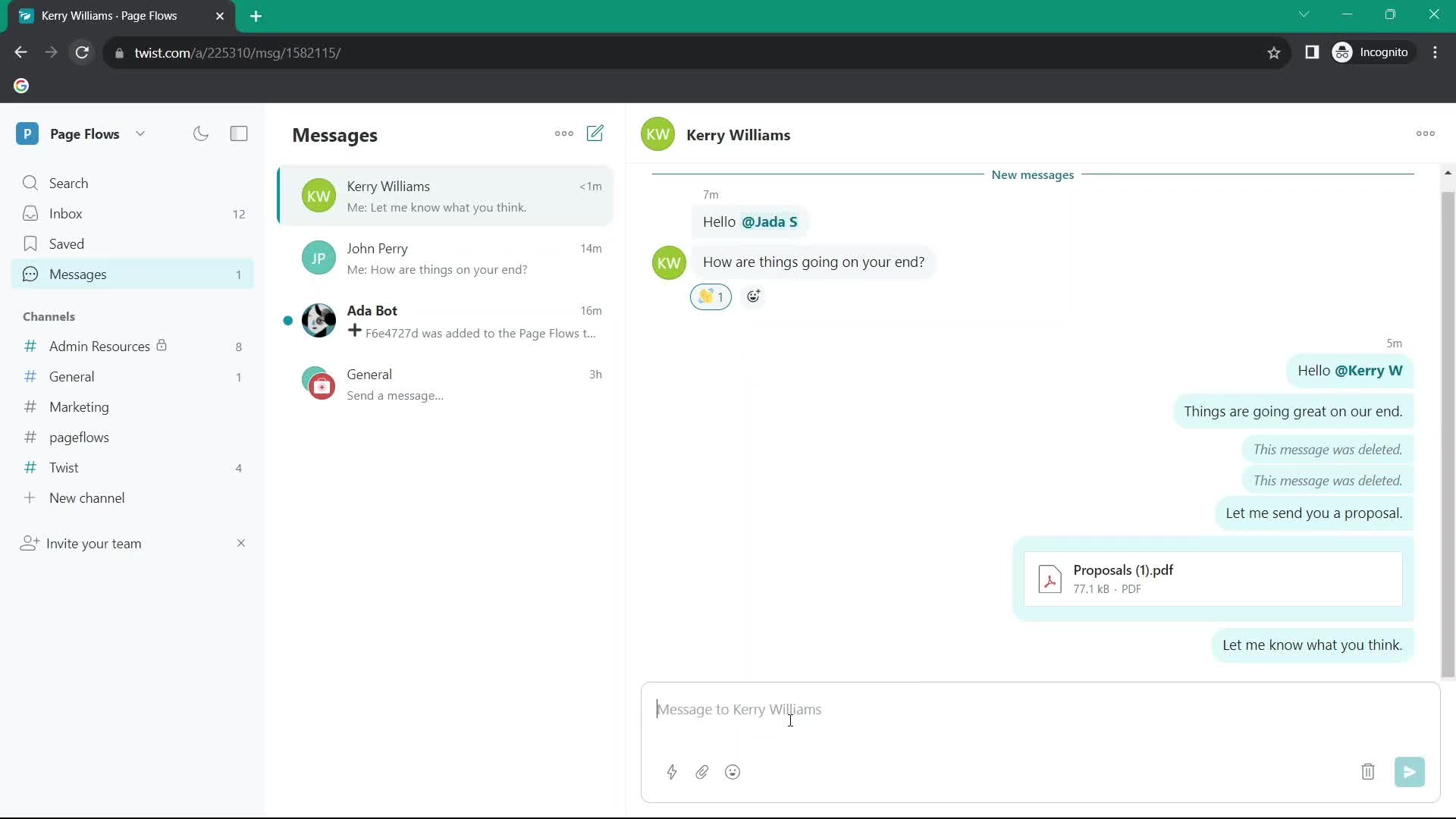
Task: Go forward in browser
Action: point(51,52)
